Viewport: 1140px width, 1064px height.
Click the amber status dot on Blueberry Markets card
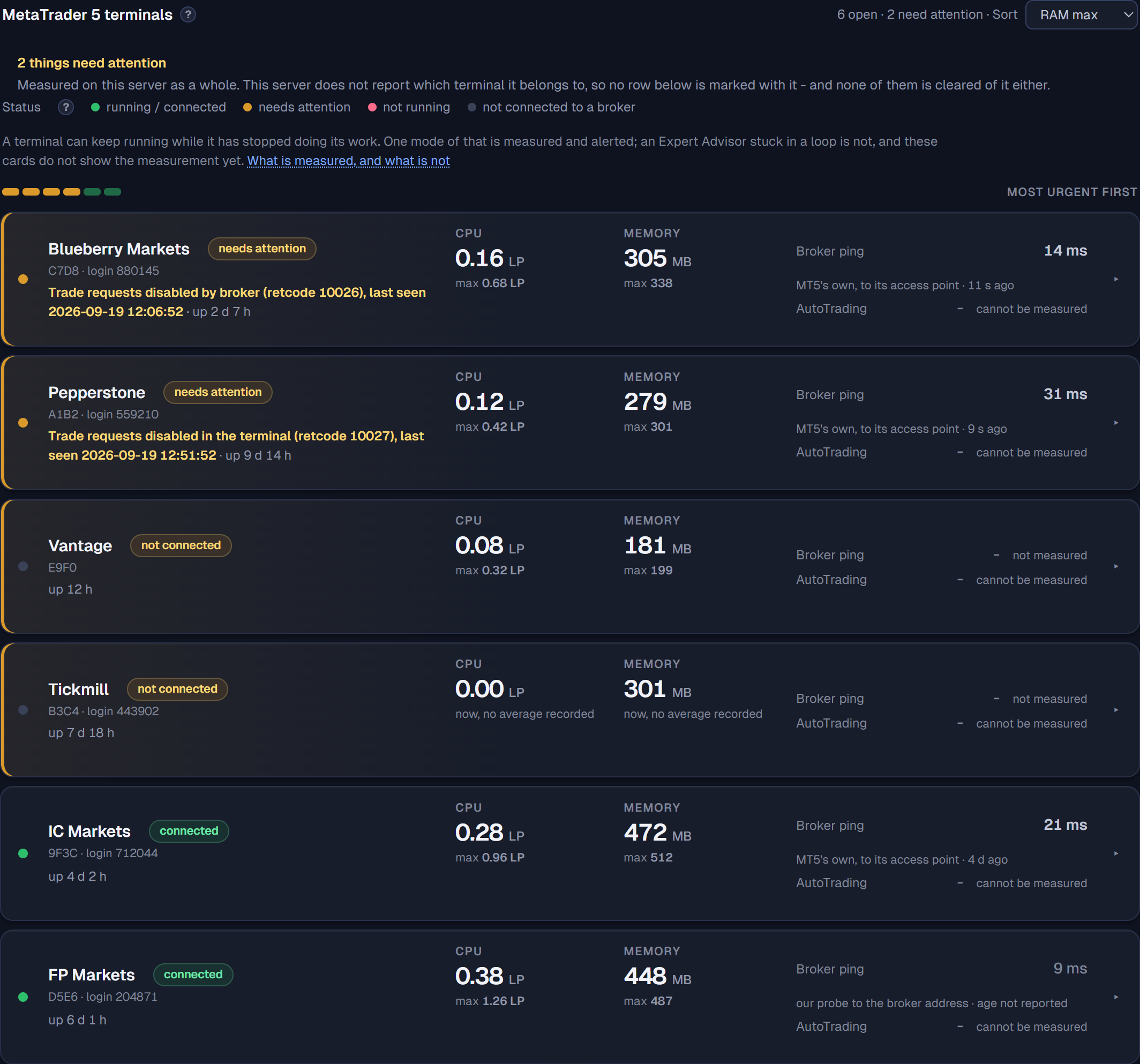pos(23,279)
